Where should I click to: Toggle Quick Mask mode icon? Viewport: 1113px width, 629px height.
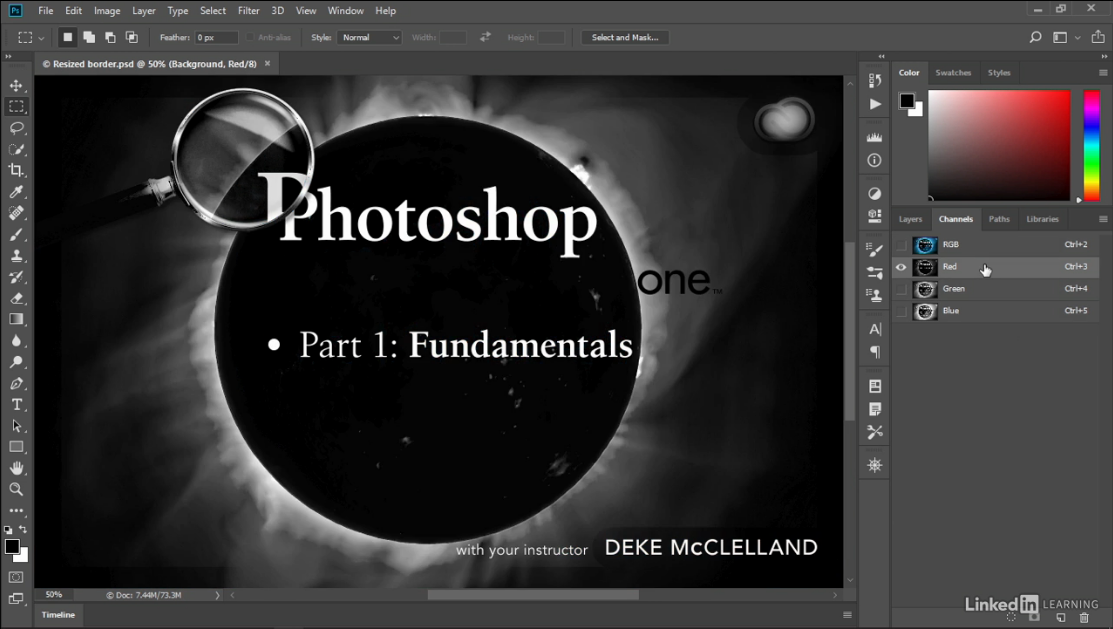tap(16, 577)
